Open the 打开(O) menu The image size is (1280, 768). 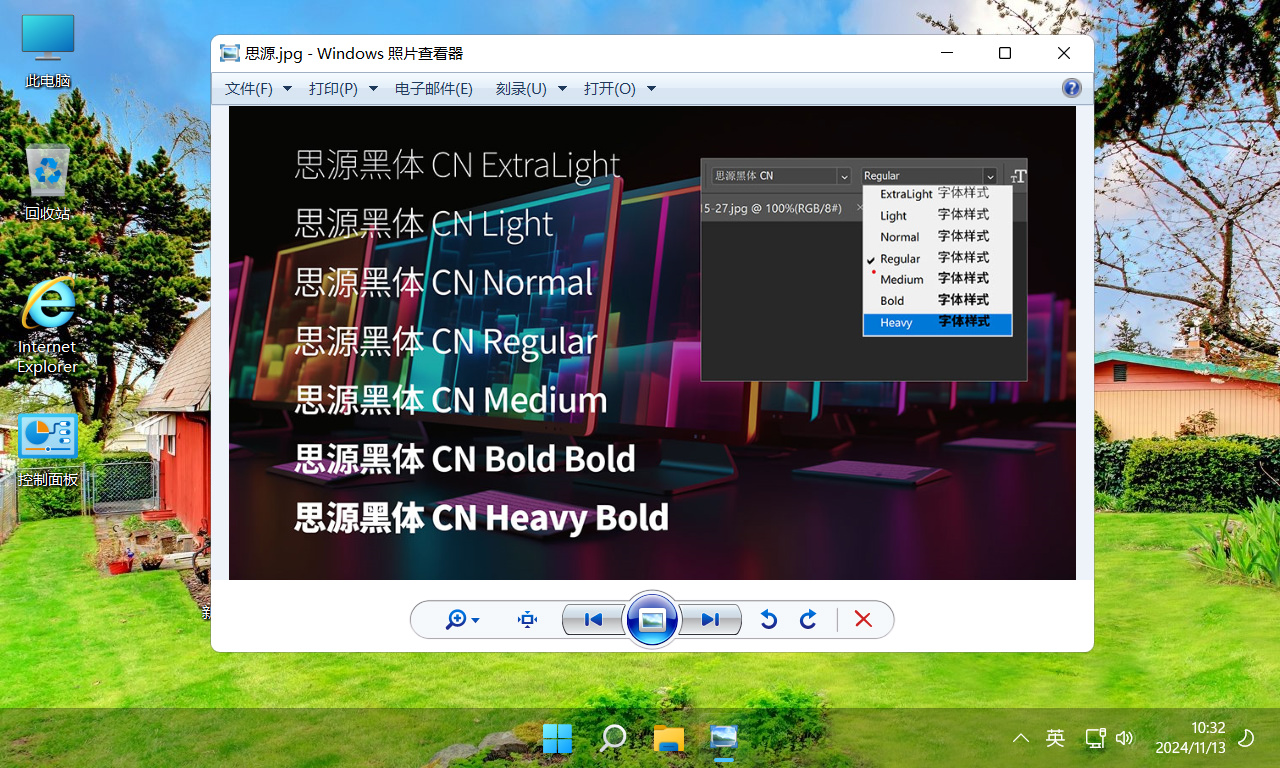pos(610,89)
